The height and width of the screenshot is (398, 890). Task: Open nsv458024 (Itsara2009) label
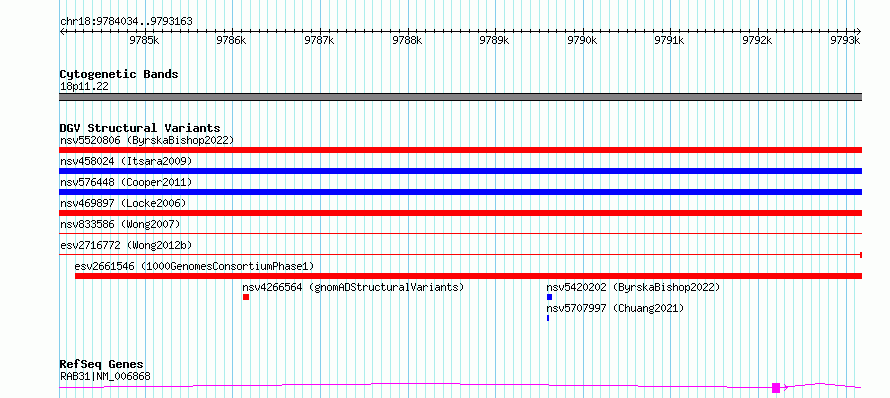point(126,161)
